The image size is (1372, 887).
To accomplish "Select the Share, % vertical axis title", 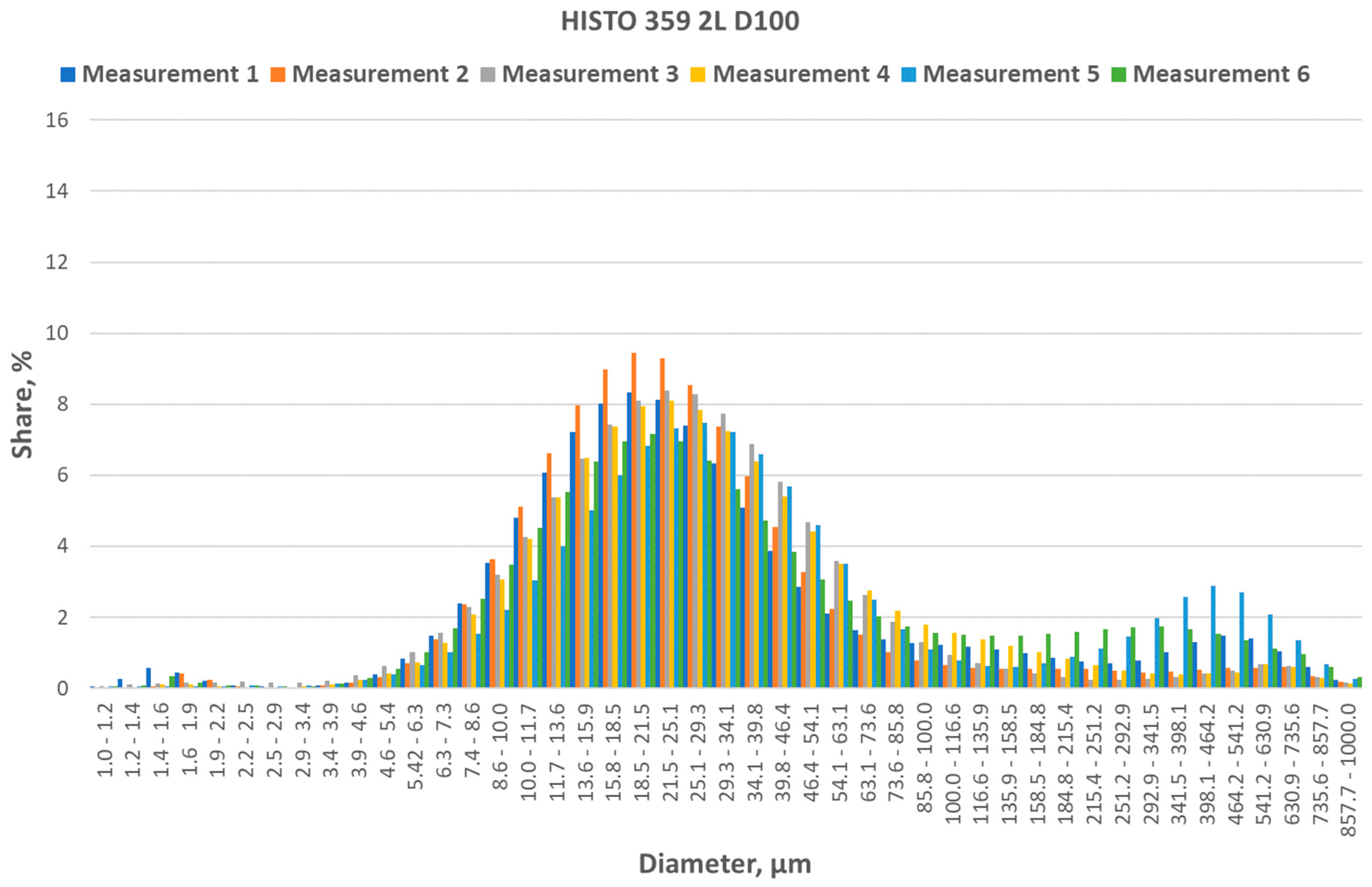I will click(x=22, y=404).
